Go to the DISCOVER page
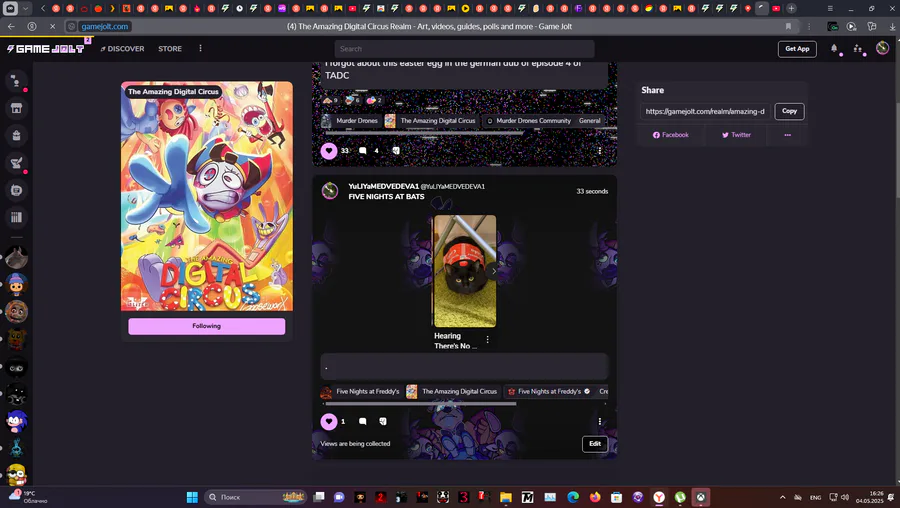Viewport: 900px width, 508px height. coord(123,49)
